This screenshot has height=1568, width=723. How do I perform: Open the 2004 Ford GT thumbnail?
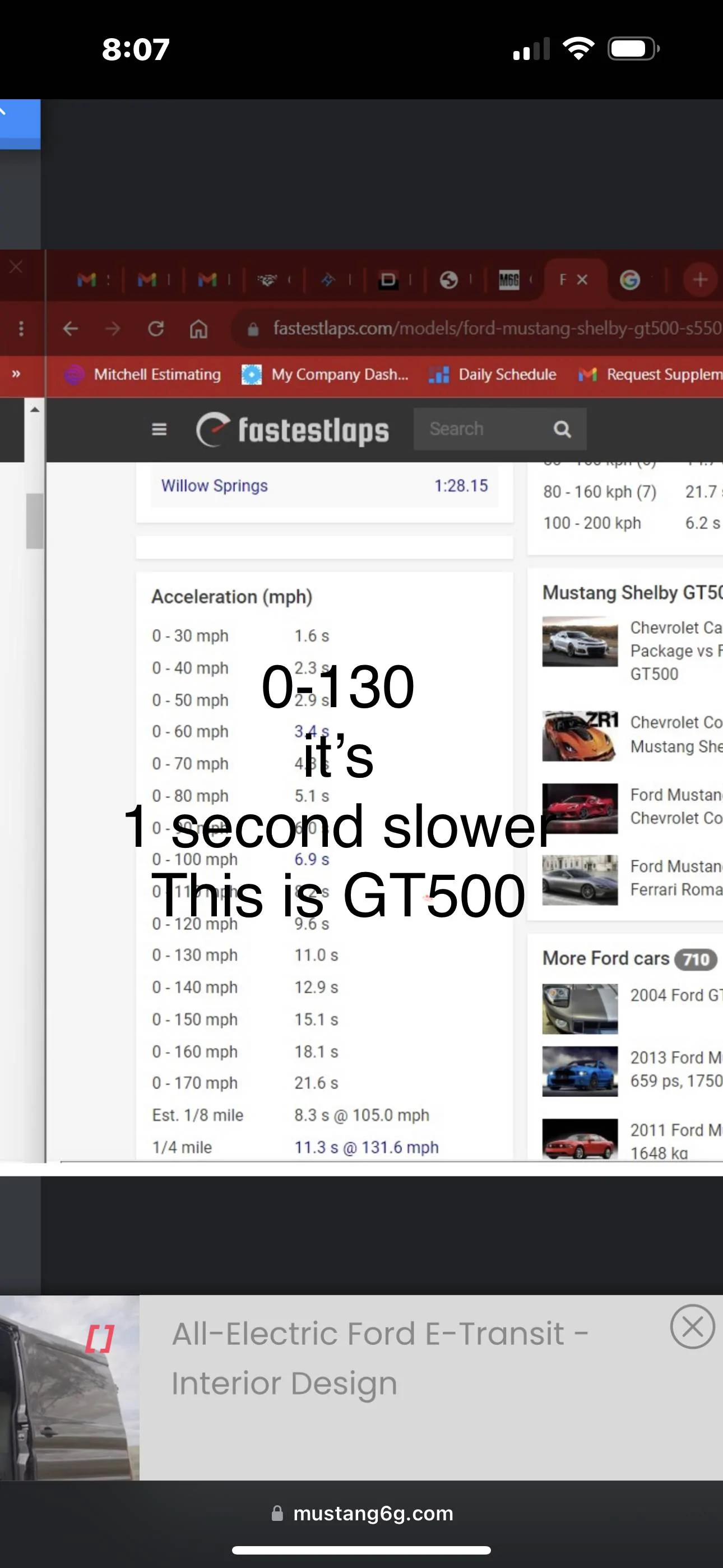580,1009
